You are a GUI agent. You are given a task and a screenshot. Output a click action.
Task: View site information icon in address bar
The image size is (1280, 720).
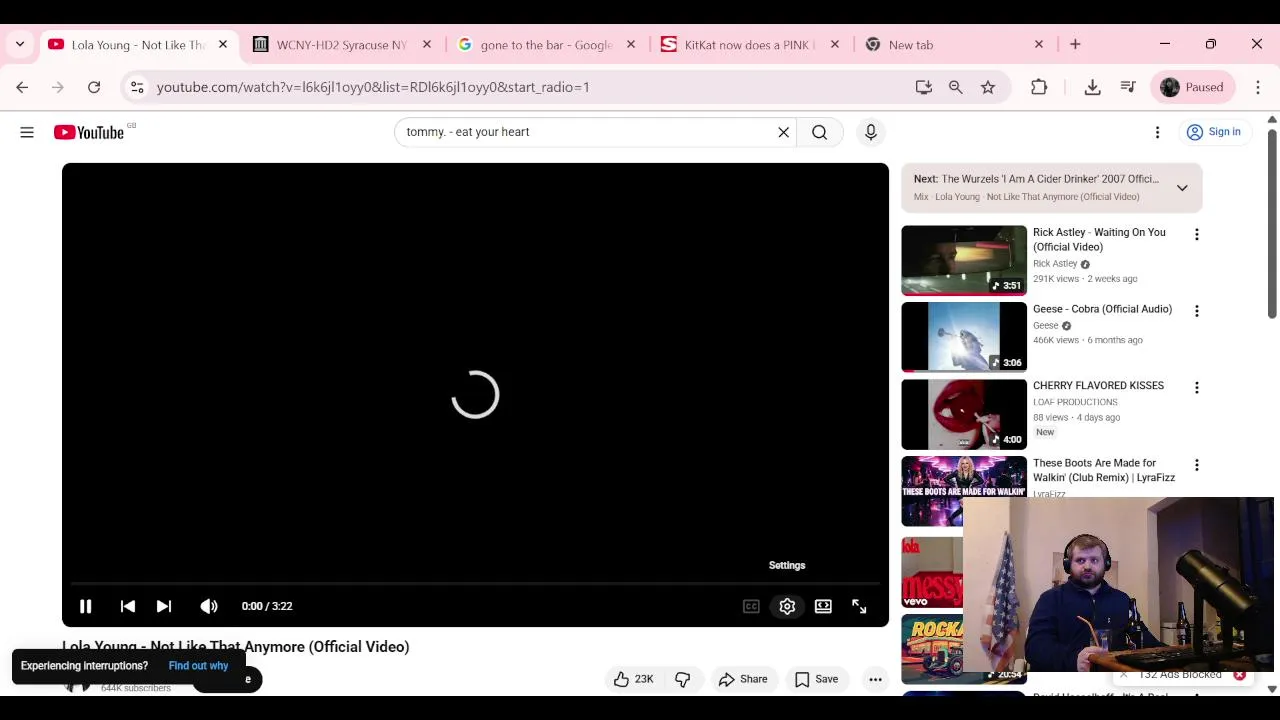[137, 87]
